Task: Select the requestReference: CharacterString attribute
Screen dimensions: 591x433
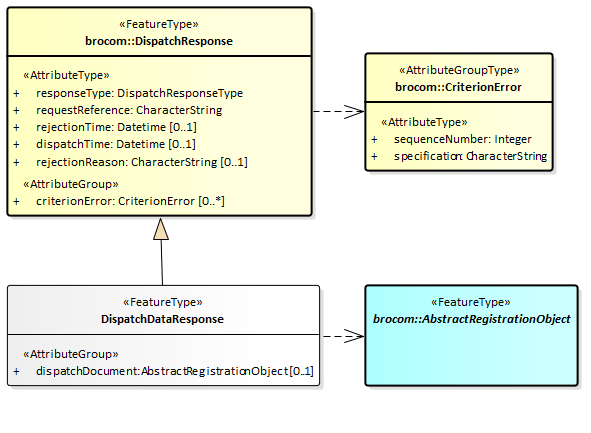Action: click(129, 110)
